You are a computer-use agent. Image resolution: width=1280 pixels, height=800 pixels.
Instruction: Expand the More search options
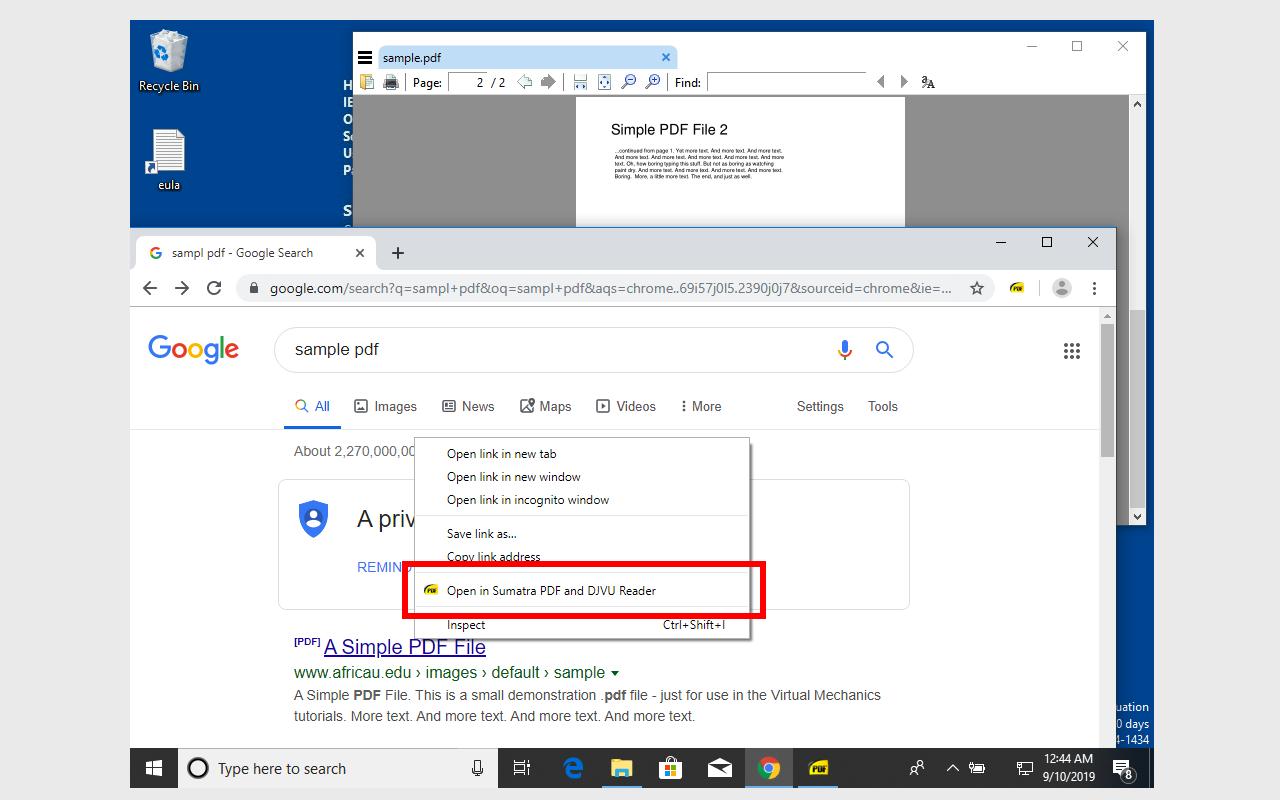(x=700, y=406)
